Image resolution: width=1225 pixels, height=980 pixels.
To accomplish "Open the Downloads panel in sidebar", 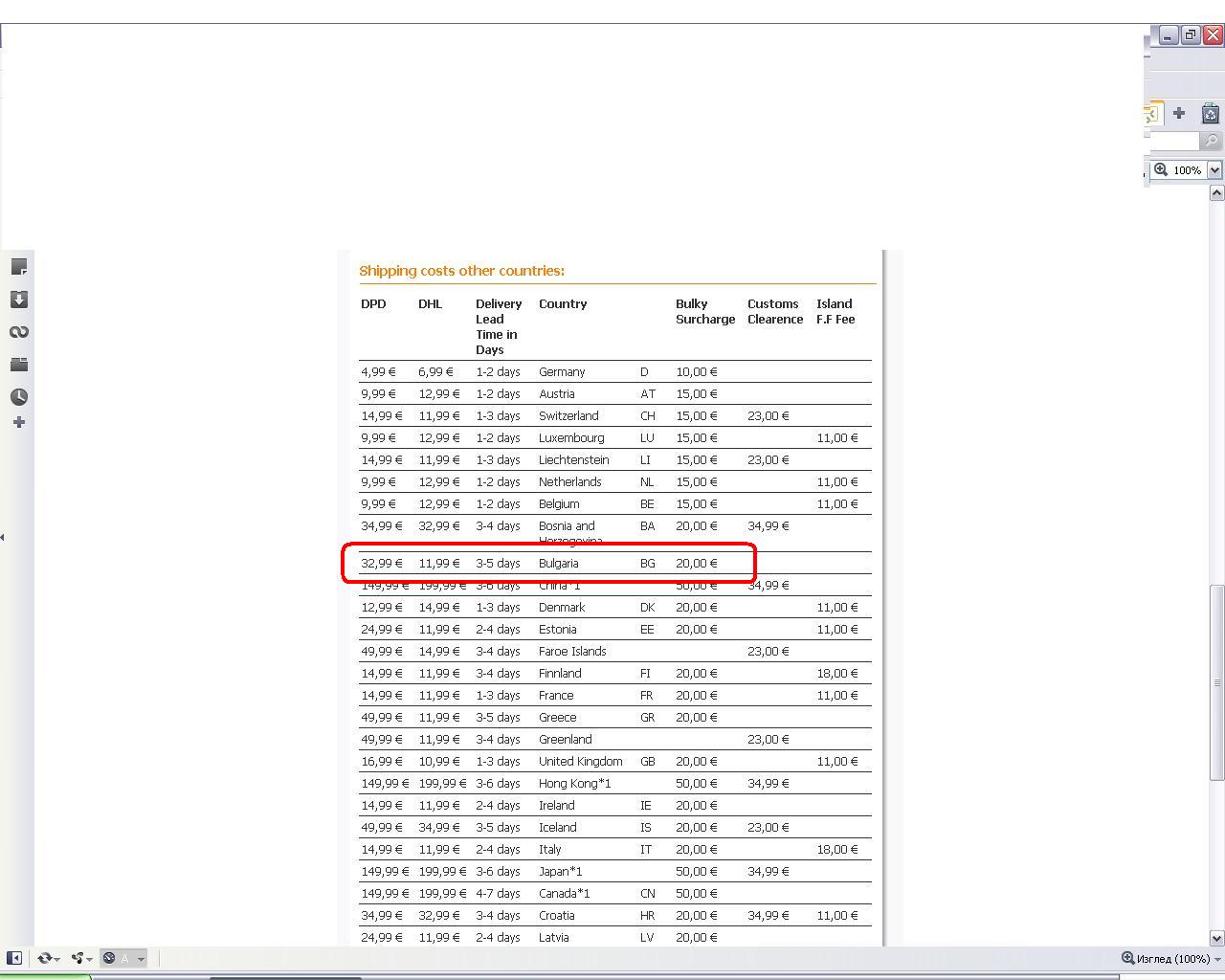I will coord(18,300).
